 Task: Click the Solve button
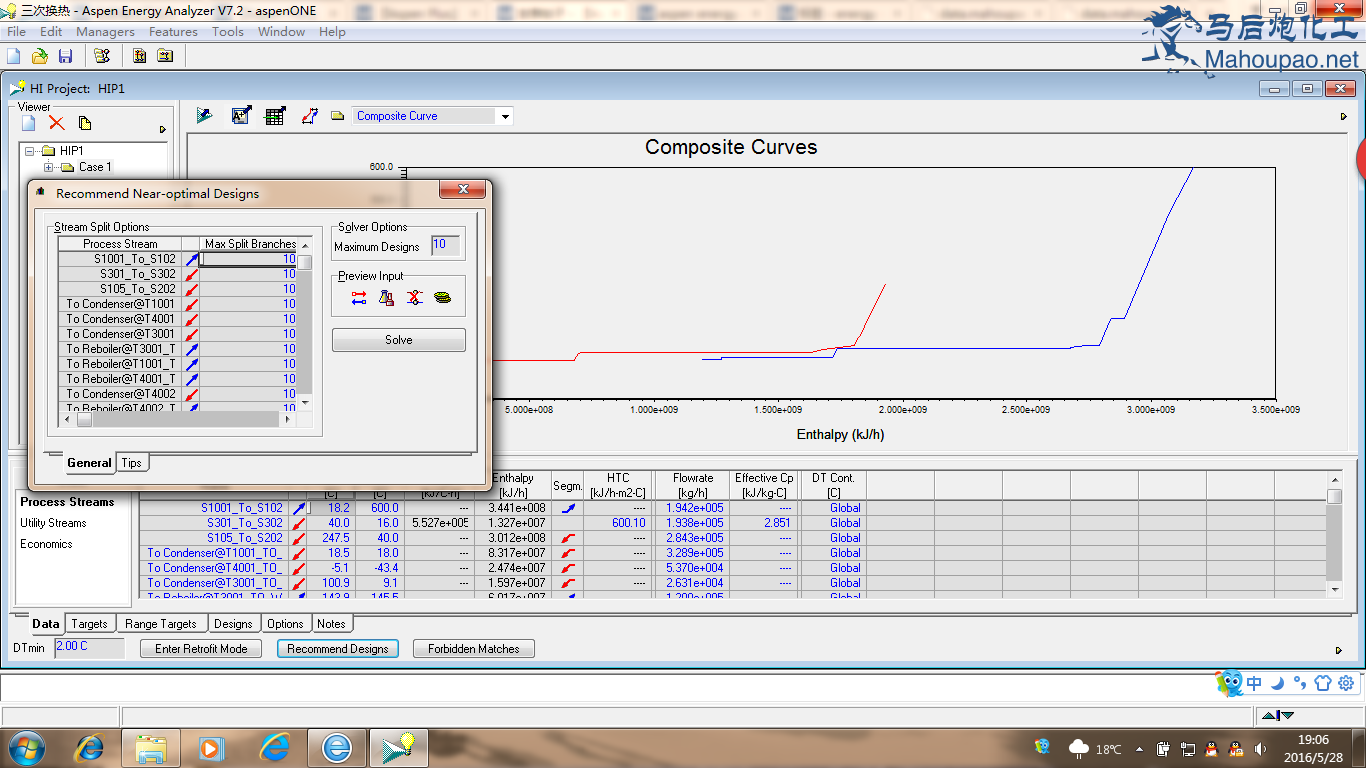398,340
